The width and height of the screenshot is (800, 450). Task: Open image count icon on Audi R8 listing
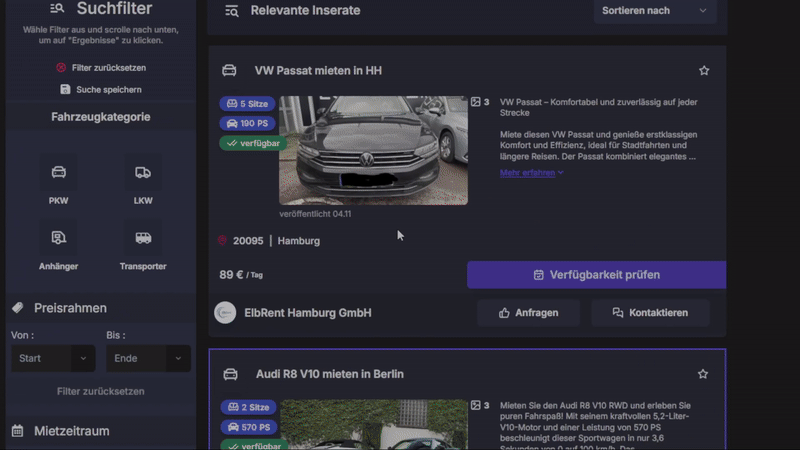(476, 405)
